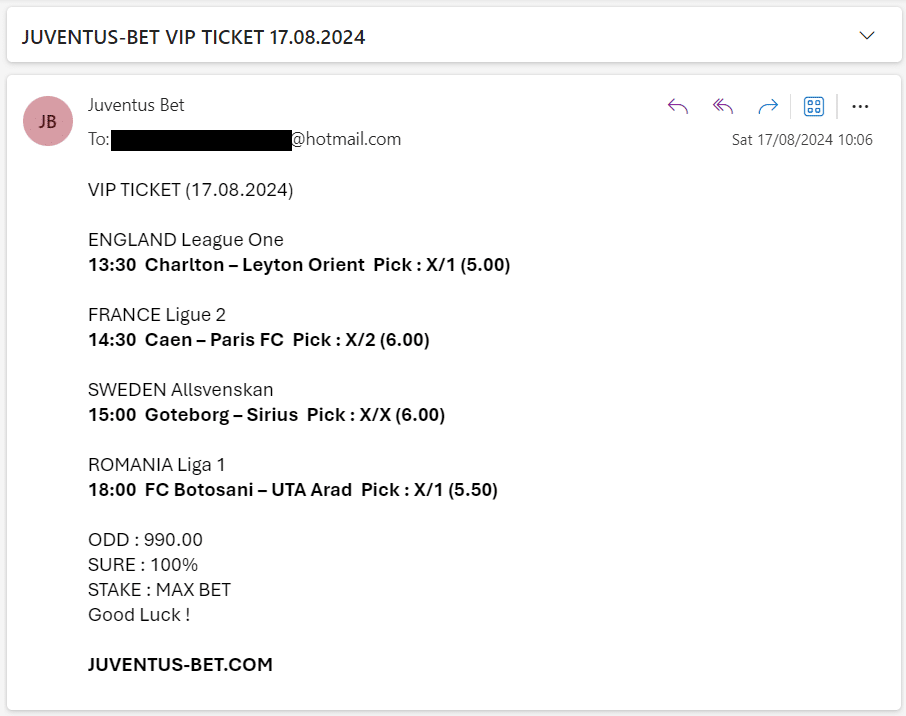
Task: Click the JB sender avatar
Action: tap(48, 121)
